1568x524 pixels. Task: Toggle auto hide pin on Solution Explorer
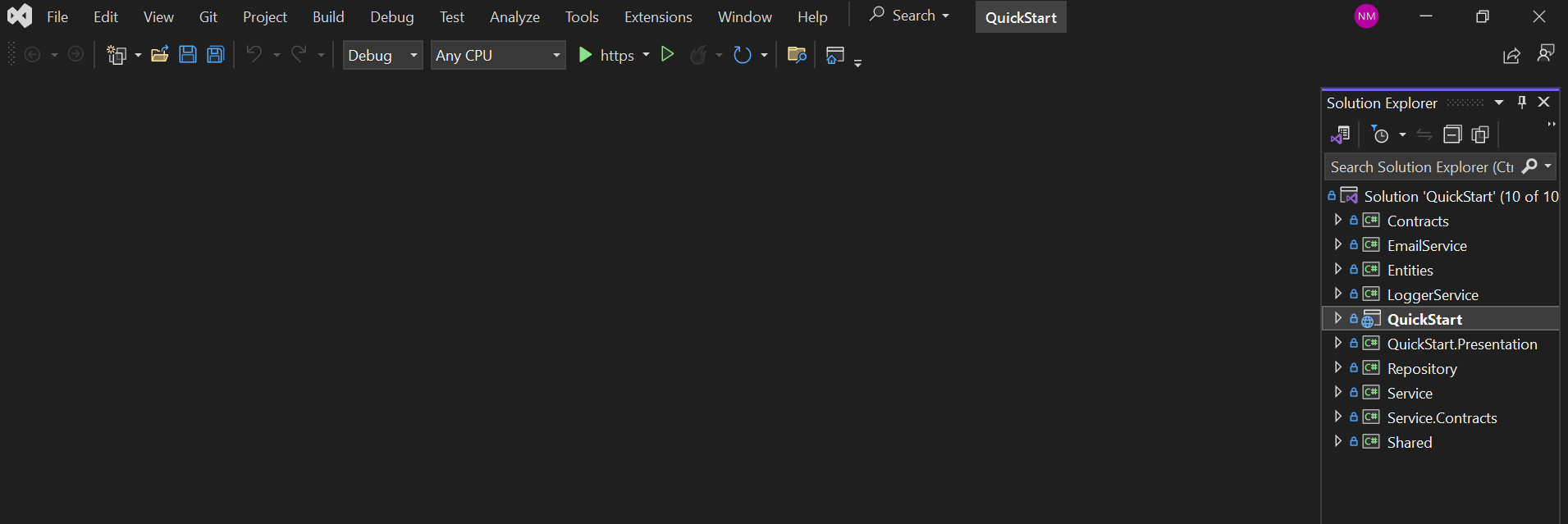coord(1522,103)
